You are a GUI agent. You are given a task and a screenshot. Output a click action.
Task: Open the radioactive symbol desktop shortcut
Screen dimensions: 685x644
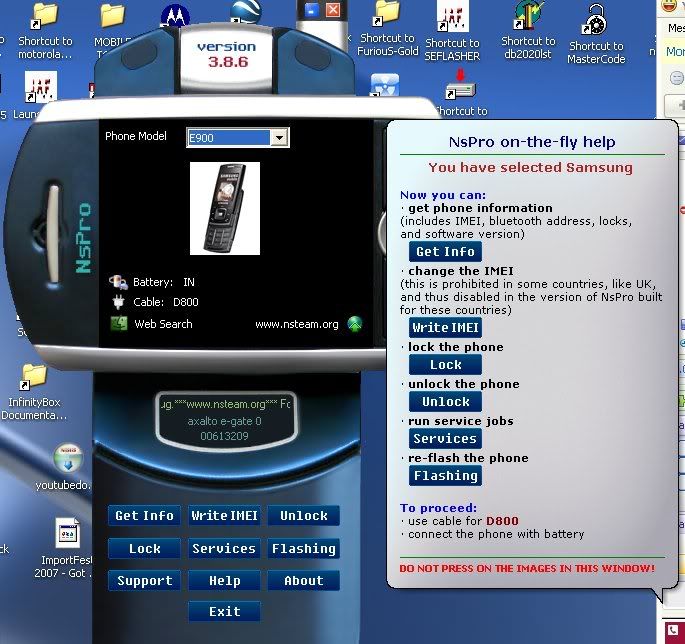pos(384,85)
